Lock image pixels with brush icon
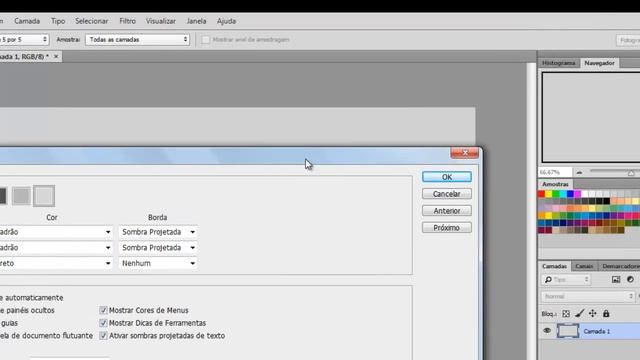640x360 pixels. pos(579,314)
